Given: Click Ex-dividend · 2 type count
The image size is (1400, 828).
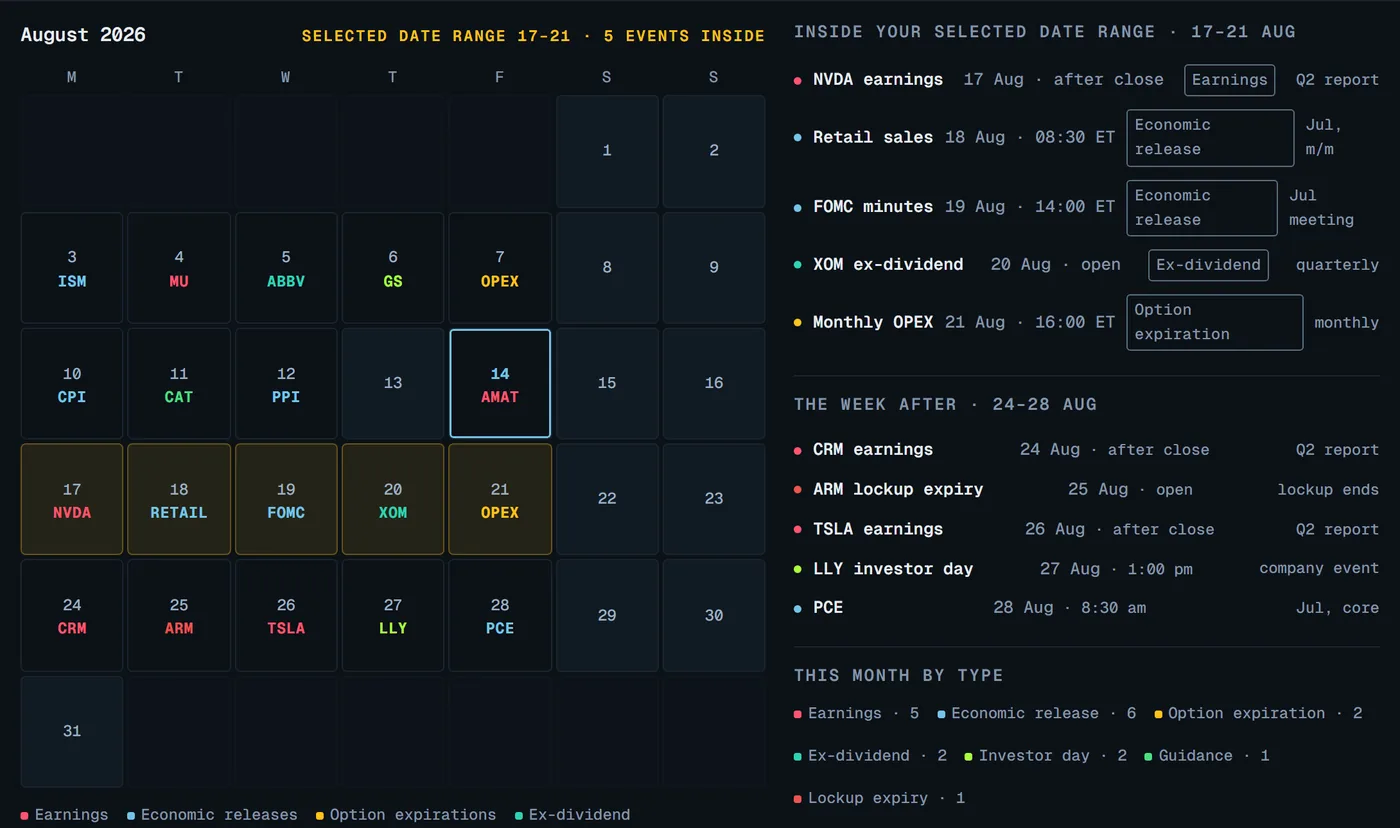Looking at the screenshot, I should [x=871, y=756].
